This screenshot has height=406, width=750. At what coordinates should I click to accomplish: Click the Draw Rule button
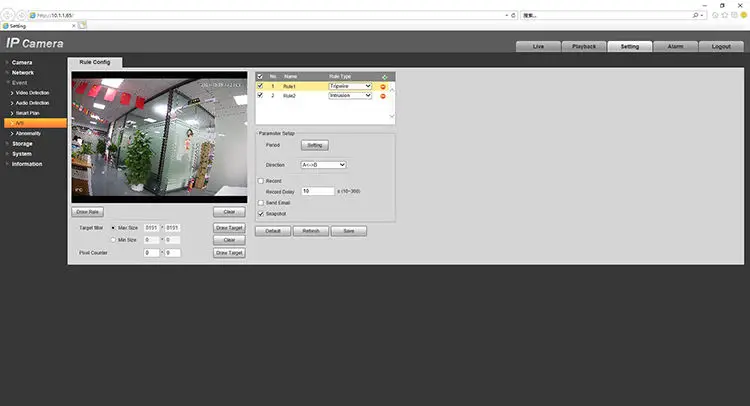pos(88,212)
